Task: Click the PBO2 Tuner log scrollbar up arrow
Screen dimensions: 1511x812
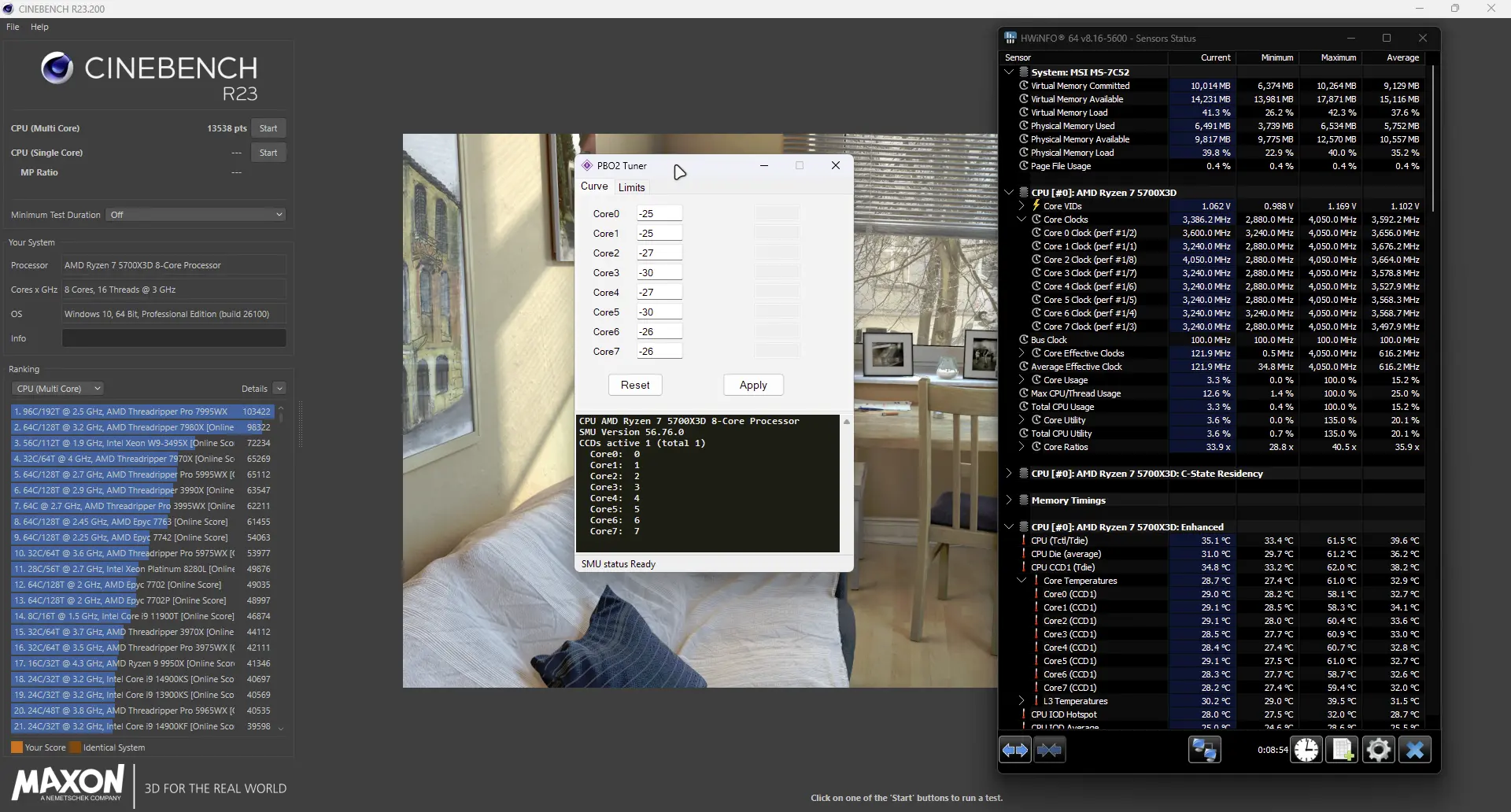Action: click(847, 422)
